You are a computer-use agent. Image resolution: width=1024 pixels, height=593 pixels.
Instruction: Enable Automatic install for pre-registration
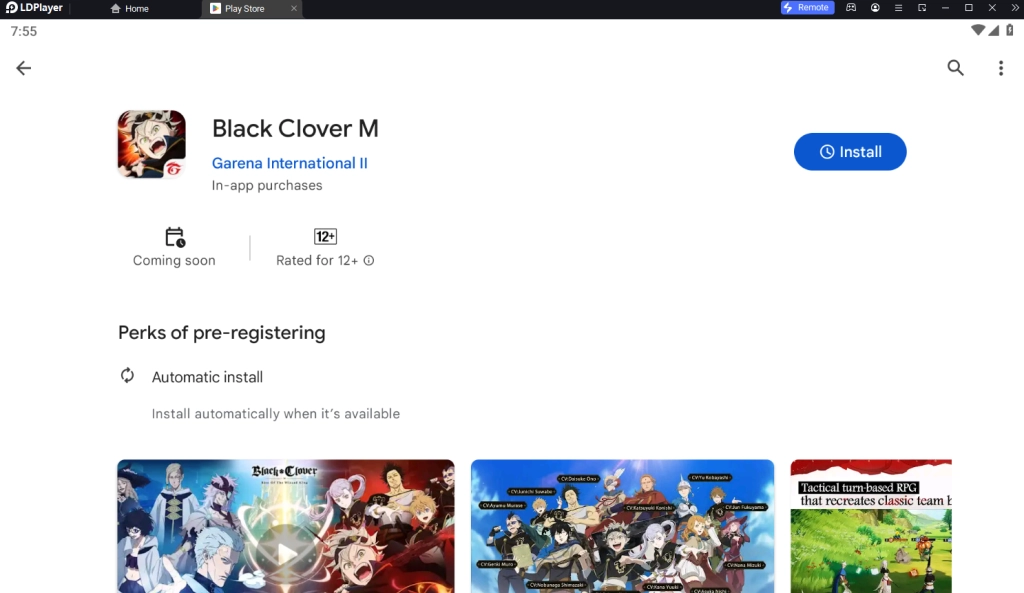click(x=206, y=376)
